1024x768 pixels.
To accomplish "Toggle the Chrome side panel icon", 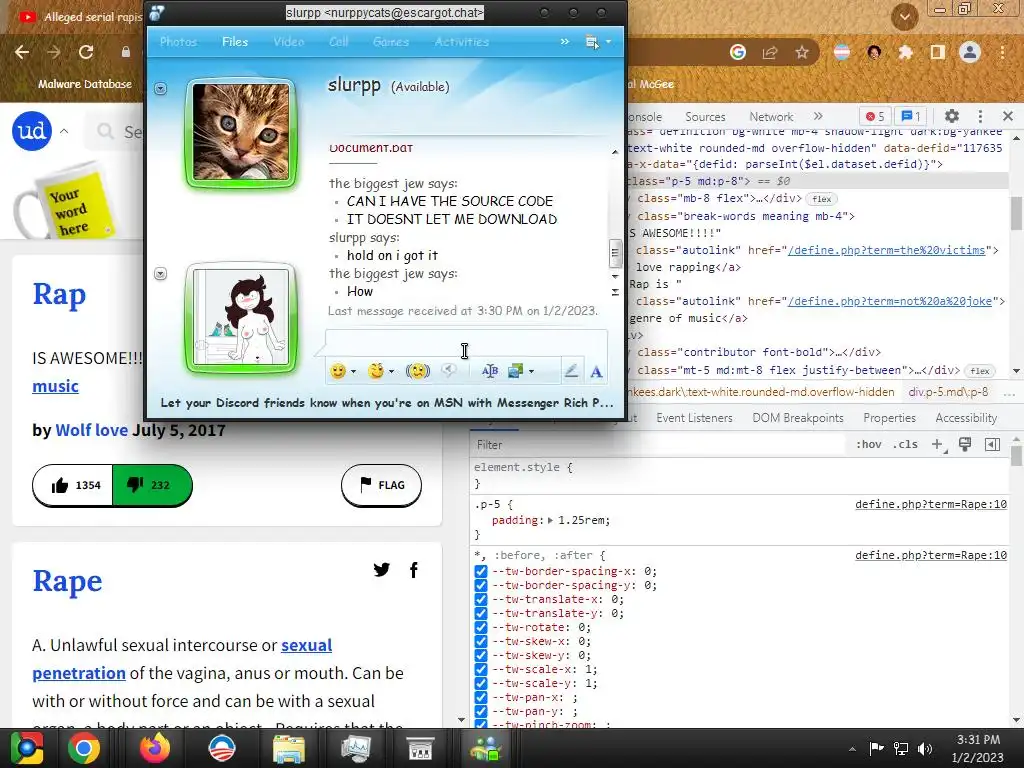I will 937,52.
